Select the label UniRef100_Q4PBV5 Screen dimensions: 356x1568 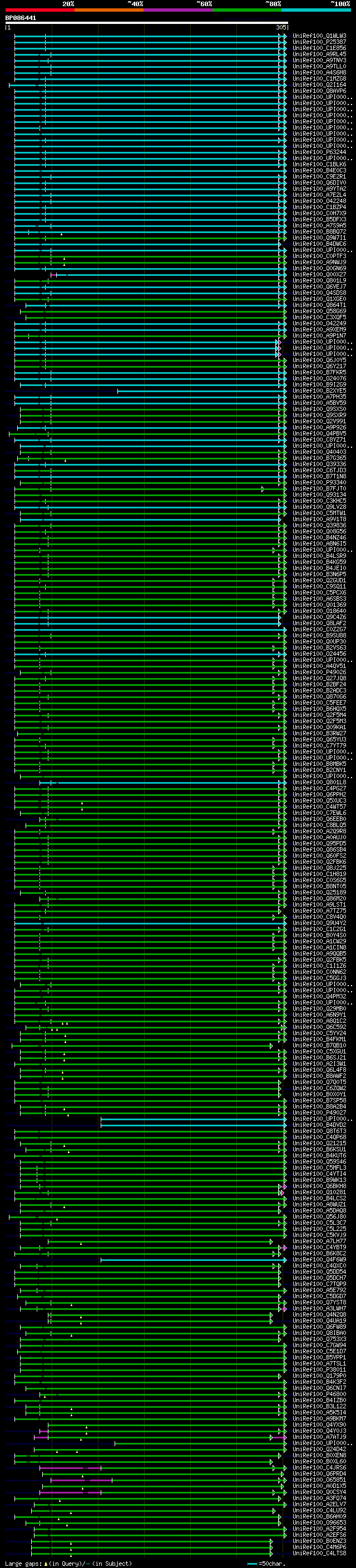click(x=319, y=433)
